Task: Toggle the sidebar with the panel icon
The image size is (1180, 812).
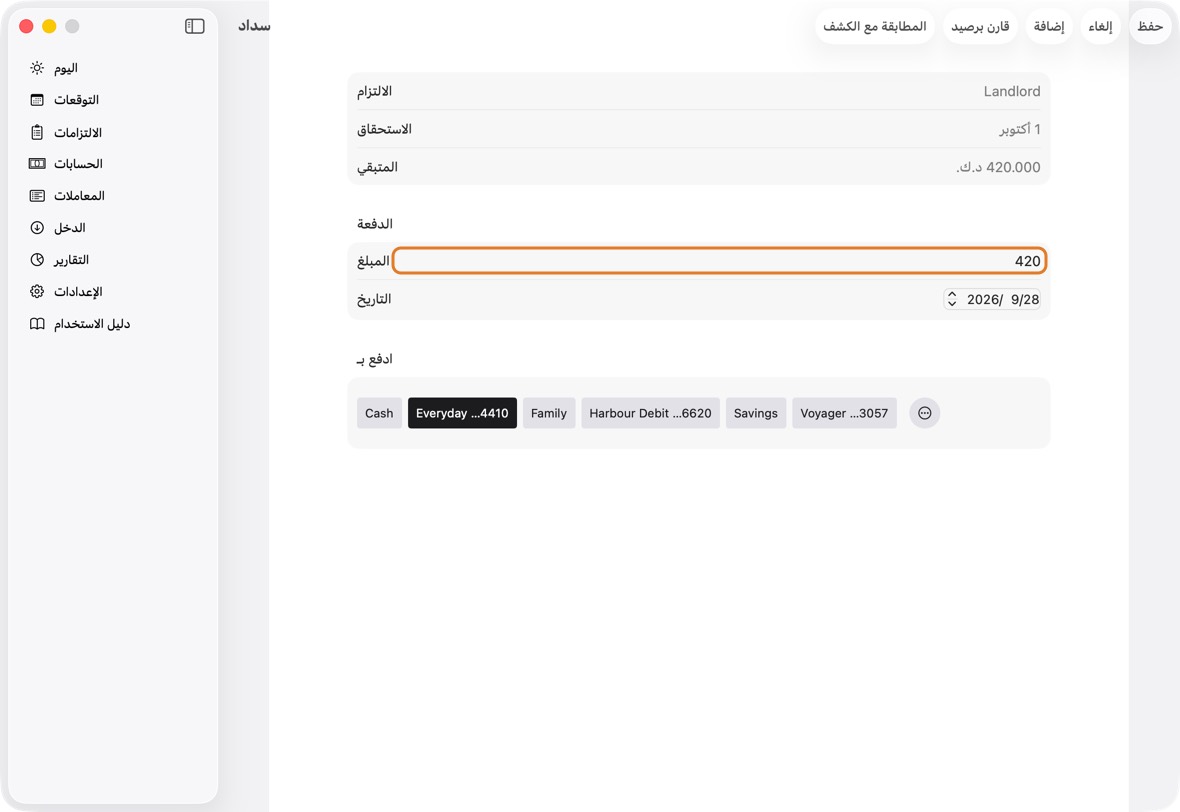Action: [195, 26]
